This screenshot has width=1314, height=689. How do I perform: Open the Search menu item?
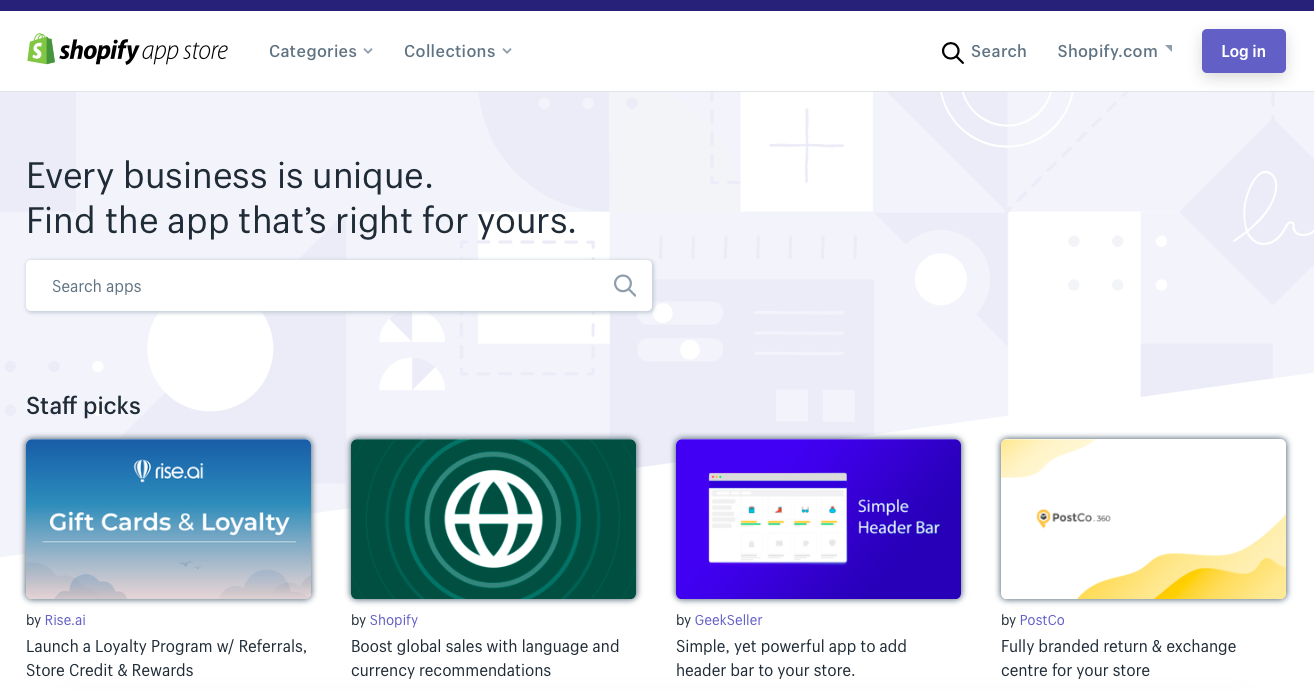[x=985, y=52]
